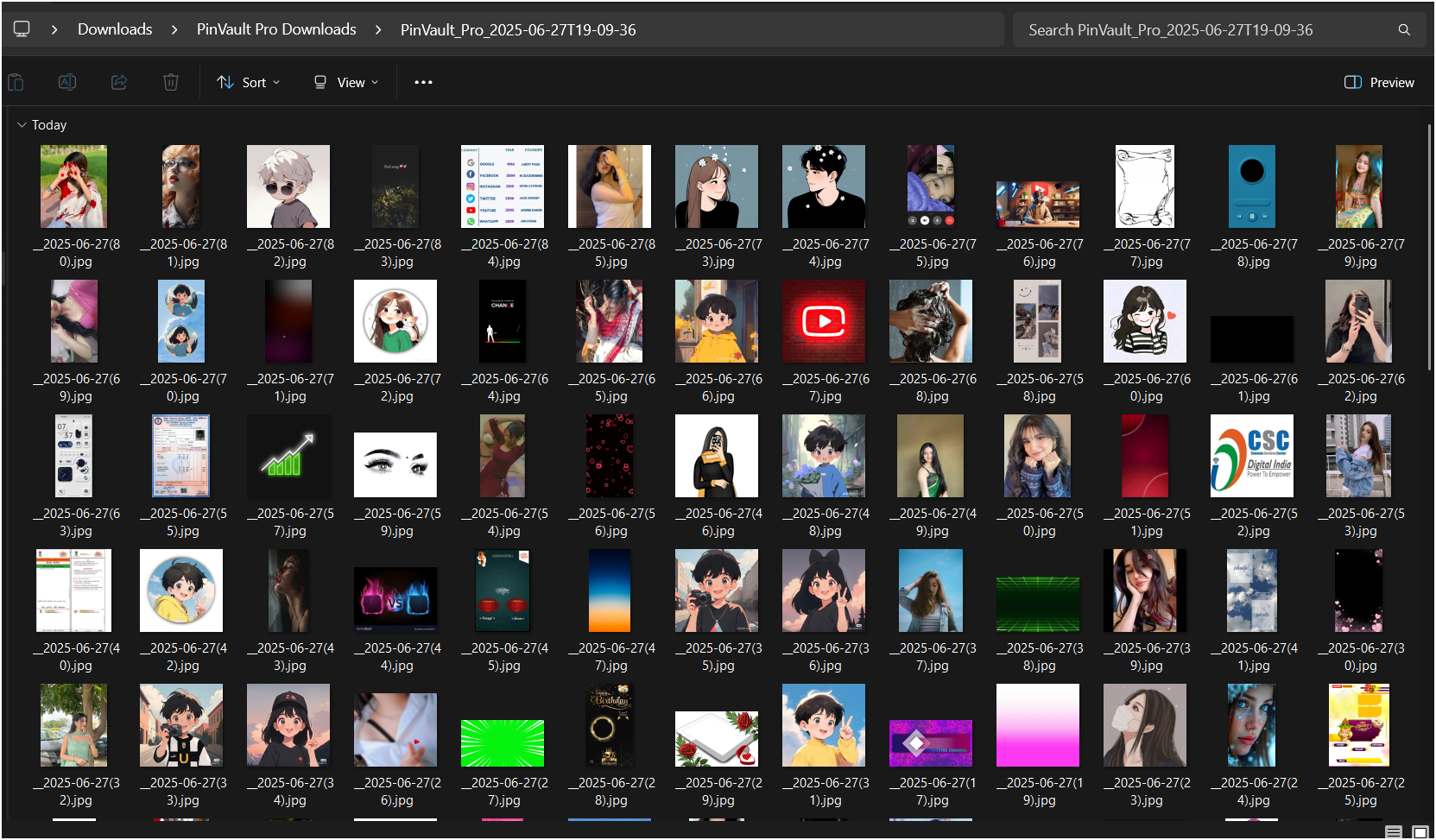Collapse the Today group
Viewport: 1436px width, 840px height.
22,125
